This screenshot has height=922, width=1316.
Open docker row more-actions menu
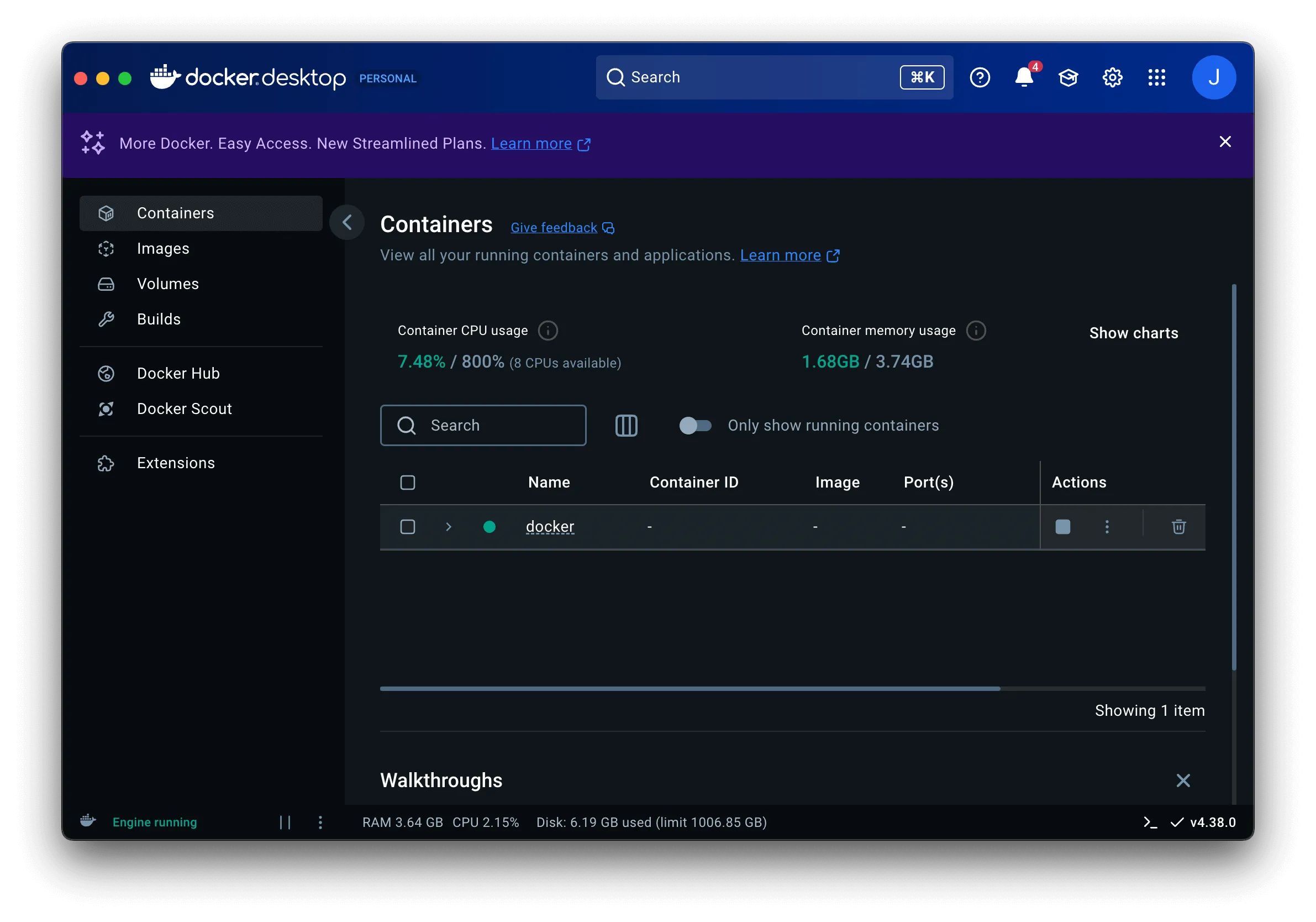coord(1107,527)
